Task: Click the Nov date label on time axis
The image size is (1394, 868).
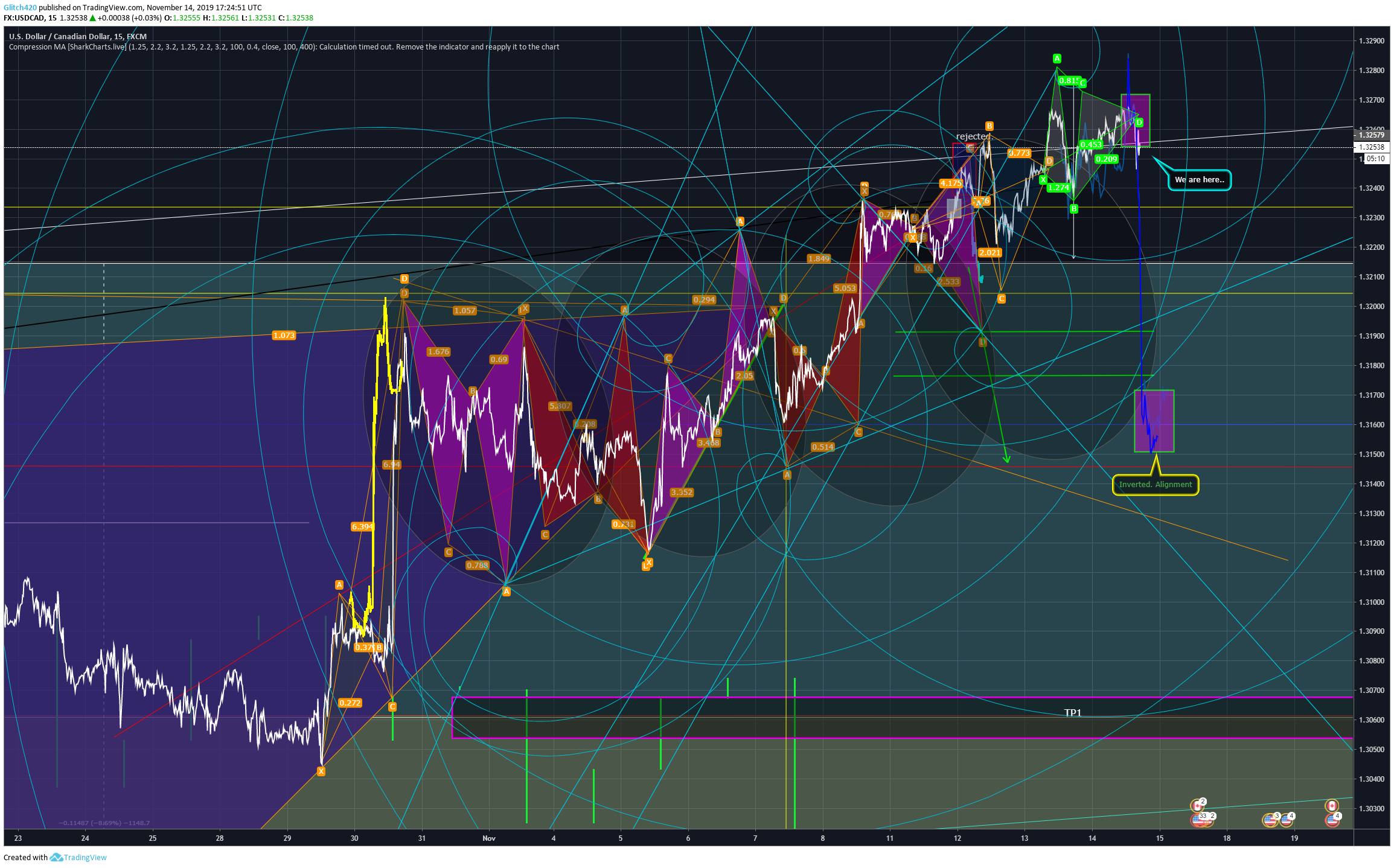Action: click(x=489, y=838)
